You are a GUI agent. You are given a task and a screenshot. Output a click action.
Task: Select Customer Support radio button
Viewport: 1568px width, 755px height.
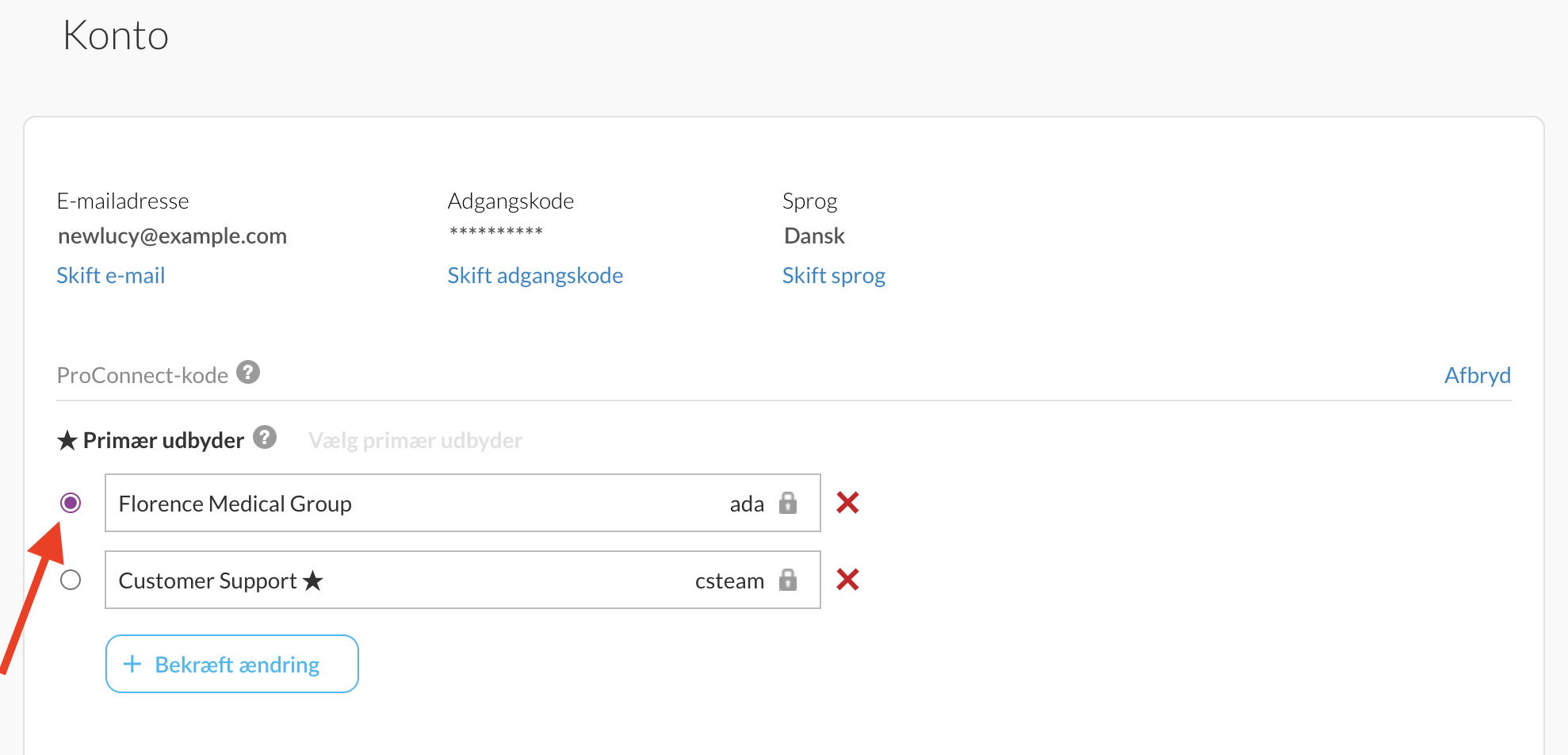click(x=71, y=580)
